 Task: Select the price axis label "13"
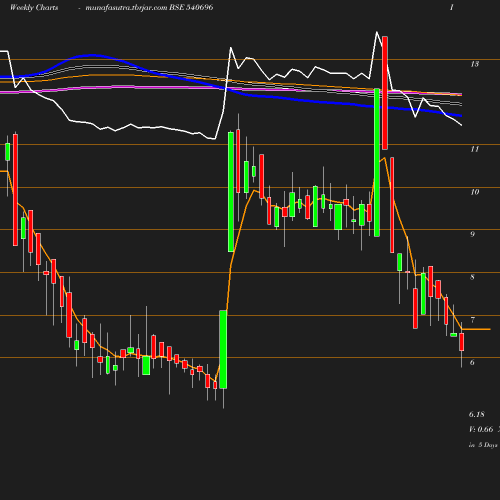[475, 64]
